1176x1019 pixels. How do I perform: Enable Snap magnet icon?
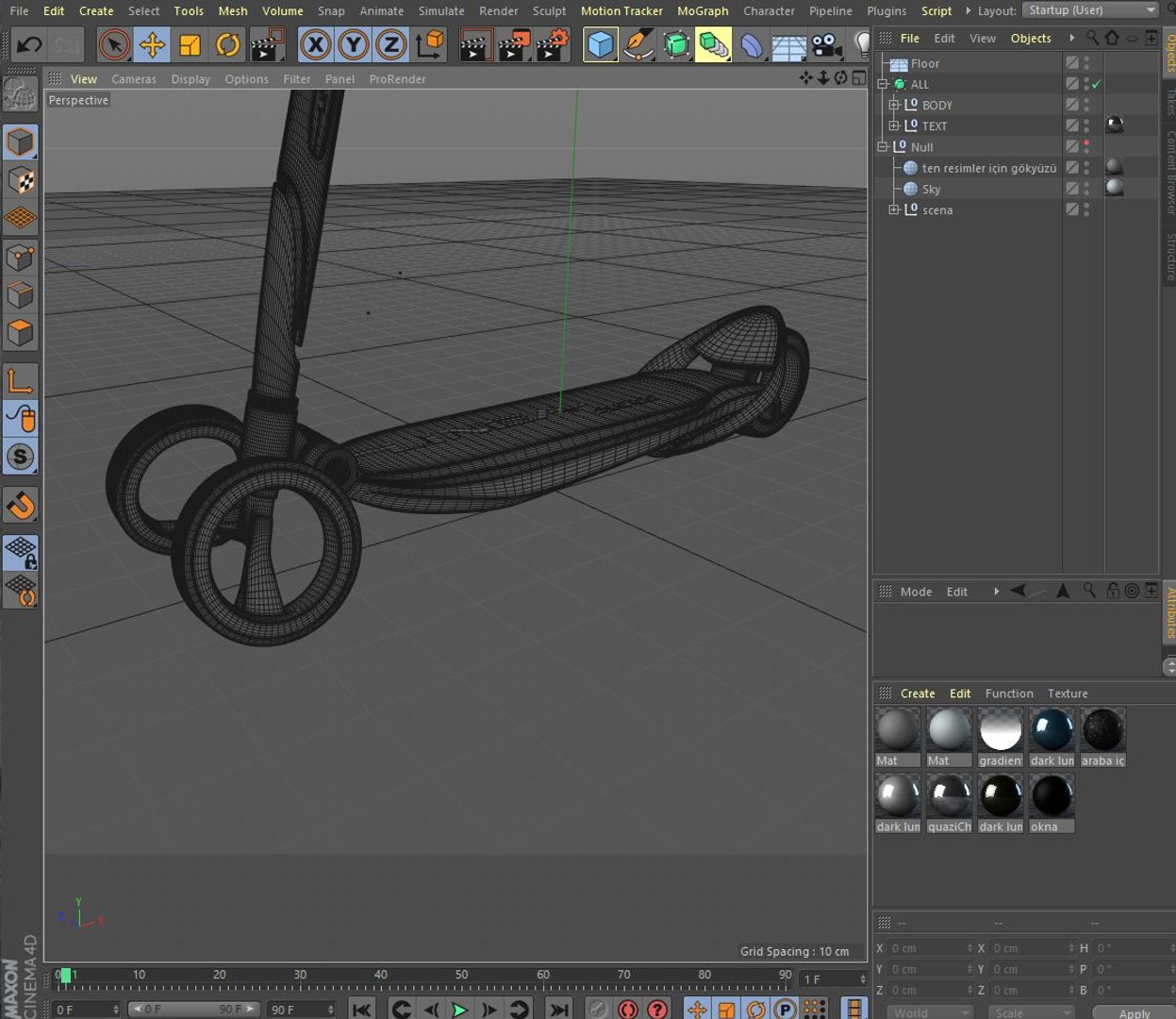pos(20,506)
